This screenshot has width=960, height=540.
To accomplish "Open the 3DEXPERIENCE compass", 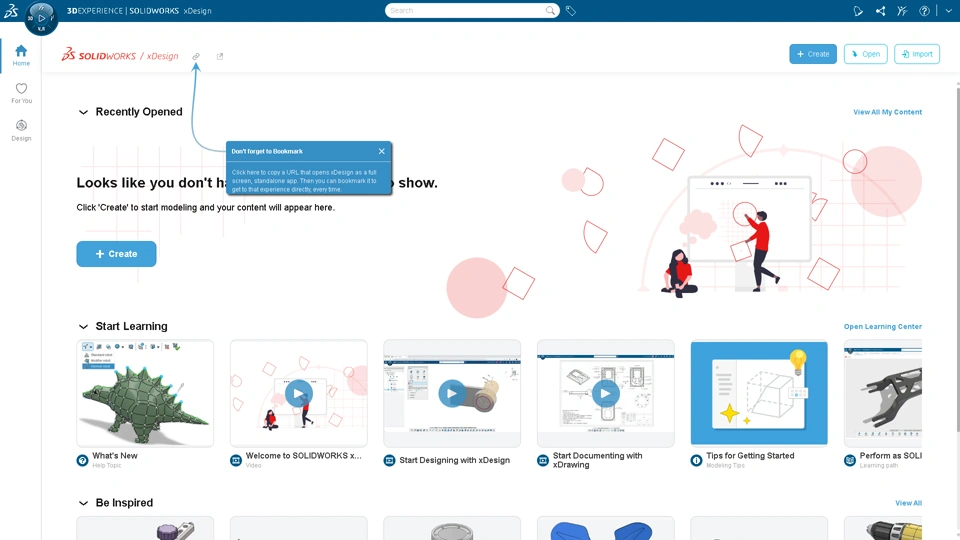I will [x=41, y=18].
